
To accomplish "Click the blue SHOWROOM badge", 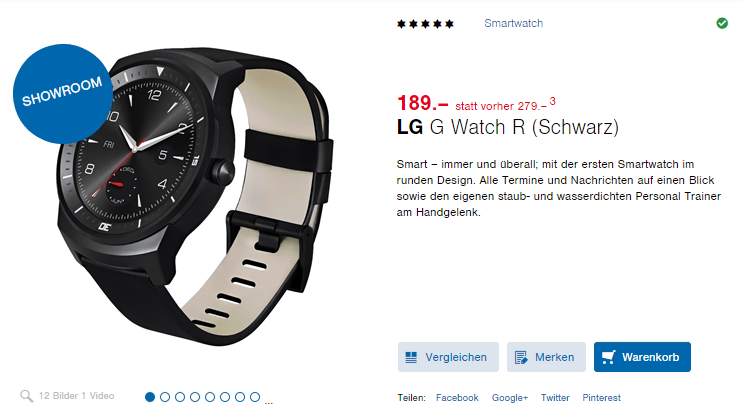I will pyautogui.click(x=62, y=94).
